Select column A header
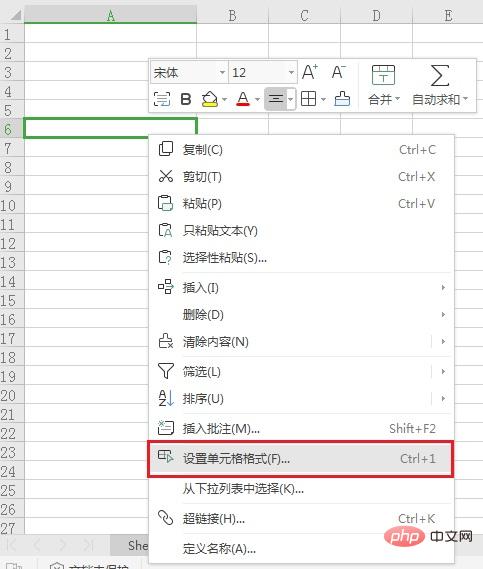Image resolution: width=483 pixels, height=569 pixels. (110, 15)
